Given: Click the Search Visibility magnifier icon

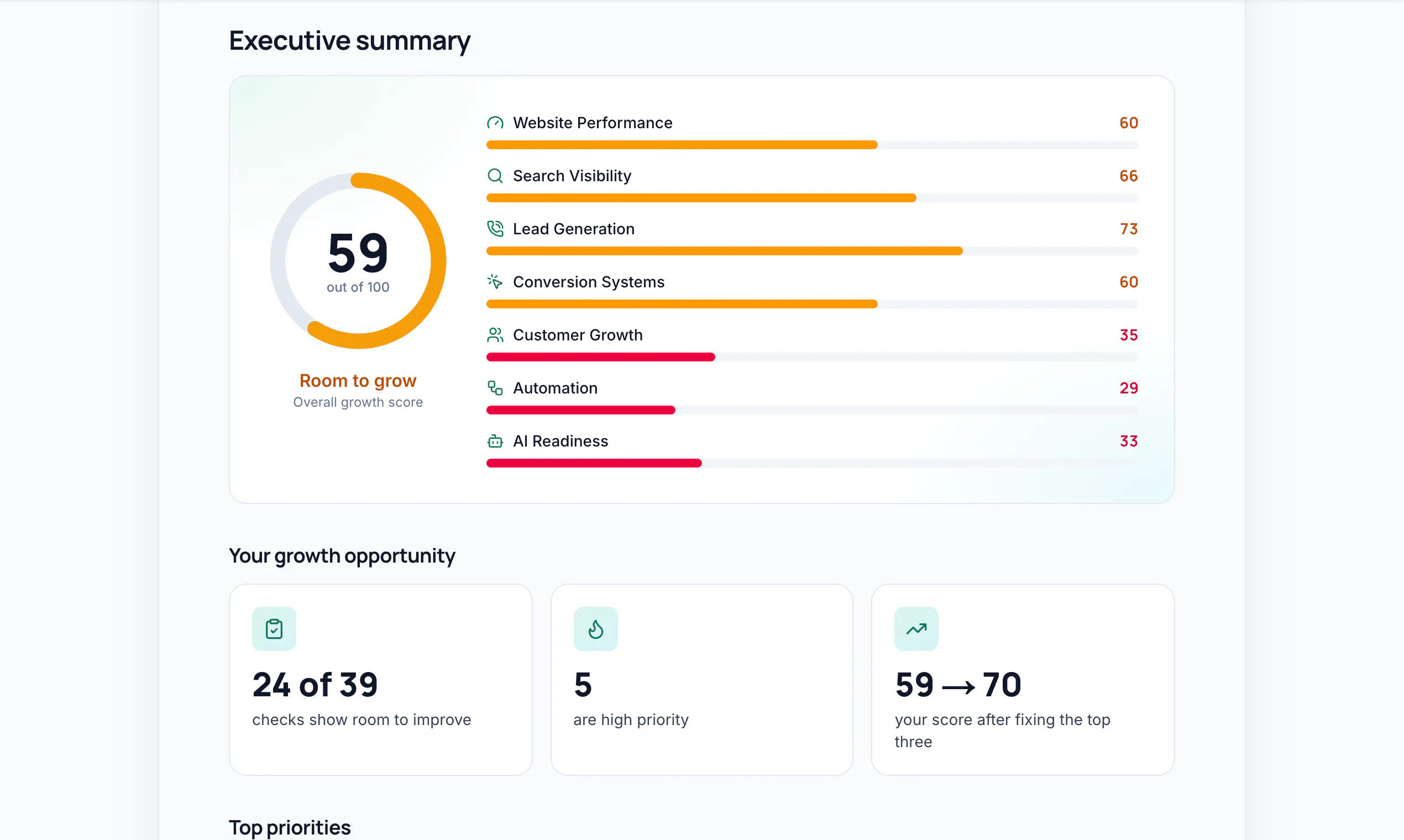Looking at the screenshot, I should click(x=495, y=176).
